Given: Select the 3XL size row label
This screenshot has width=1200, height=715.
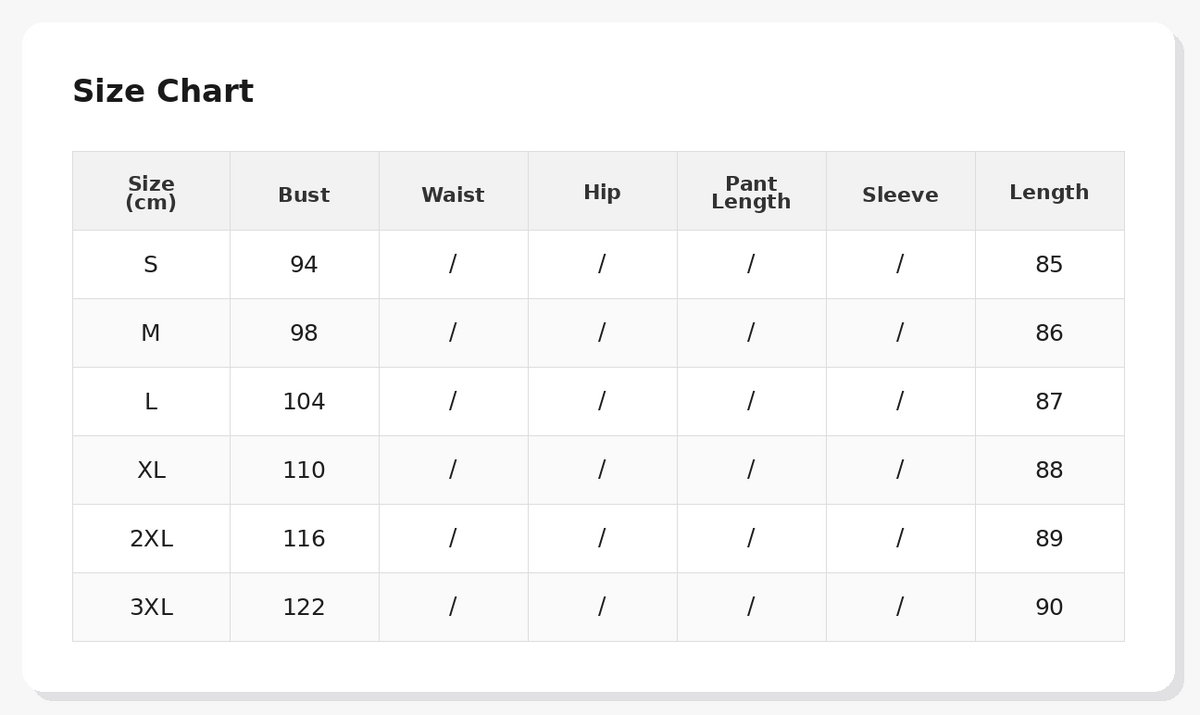Looking at the screenshot, I should [x=151, y=608].
